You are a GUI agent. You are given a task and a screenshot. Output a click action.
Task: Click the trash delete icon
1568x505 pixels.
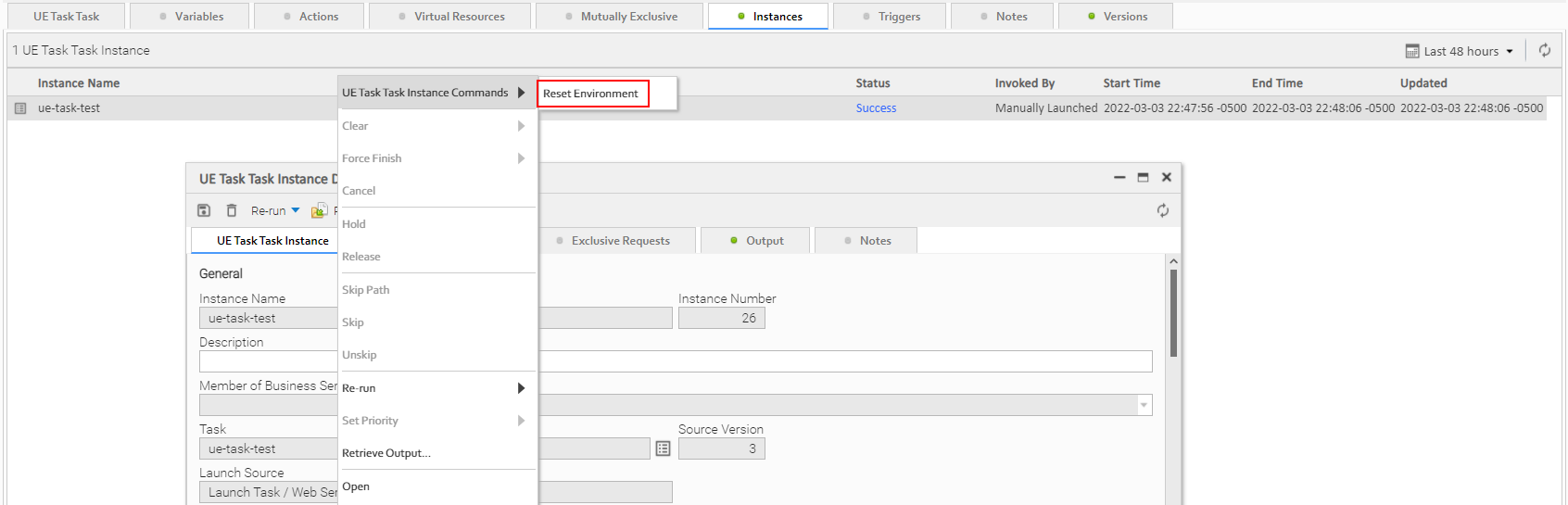click(232, 211)
